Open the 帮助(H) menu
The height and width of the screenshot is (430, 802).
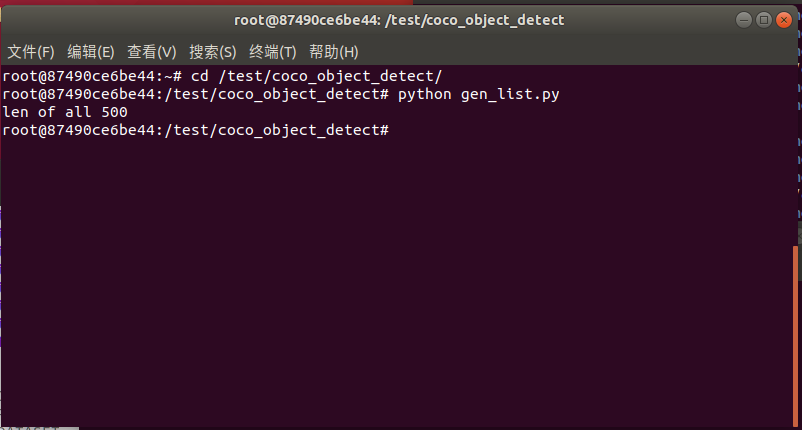334,52
